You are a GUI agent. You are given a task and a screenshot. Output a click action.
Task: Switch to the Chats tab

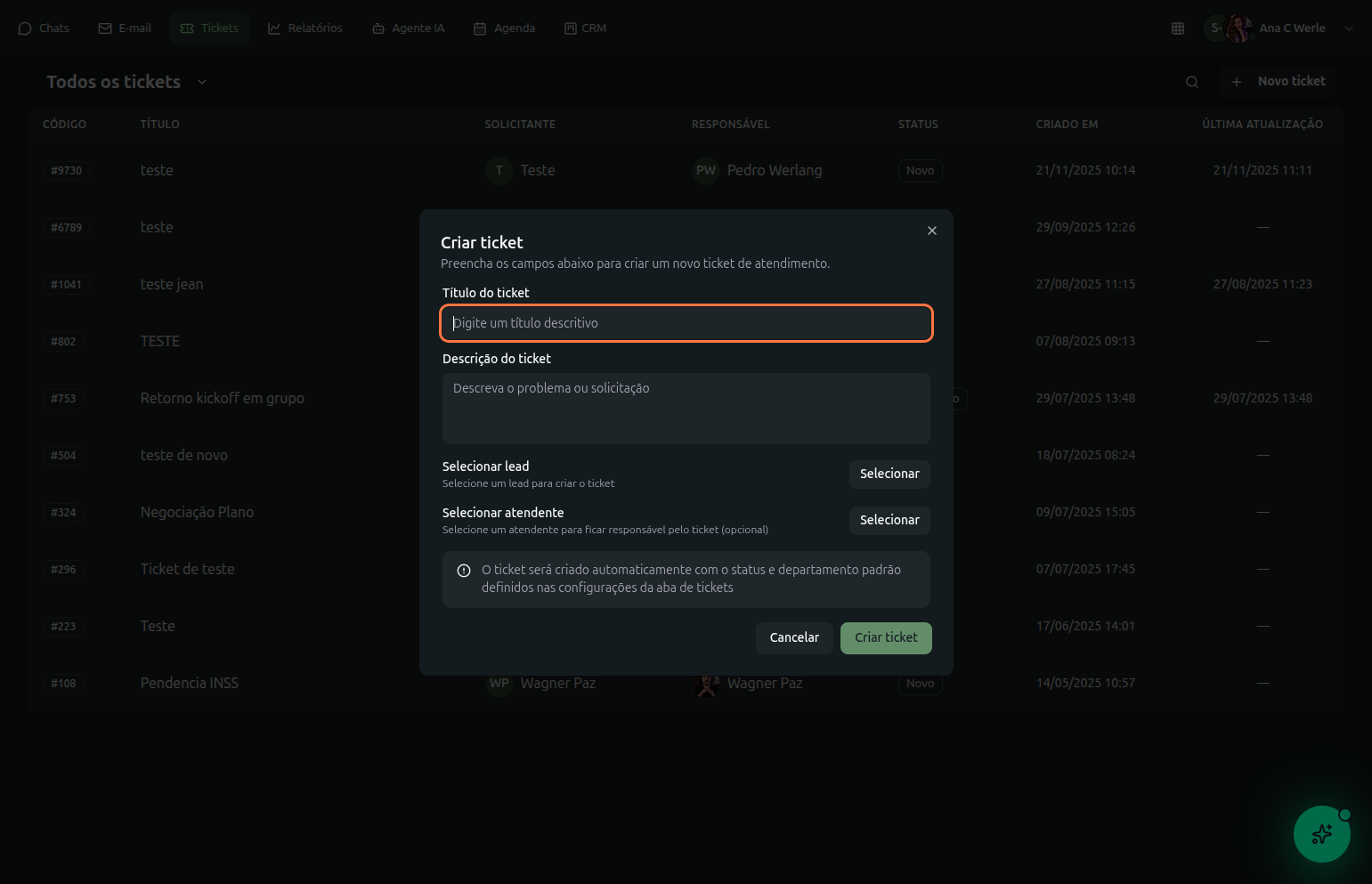tap(44, 28)
